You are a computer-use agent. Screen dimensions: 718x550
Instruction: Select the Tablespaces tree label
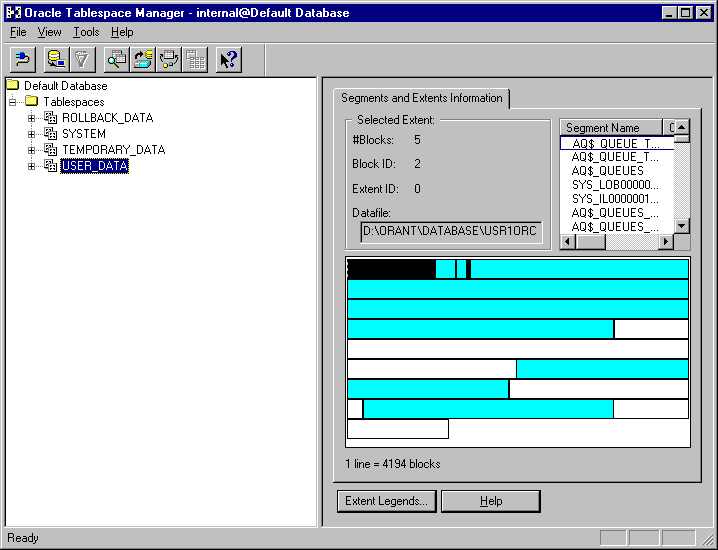(x=74, y=102)
